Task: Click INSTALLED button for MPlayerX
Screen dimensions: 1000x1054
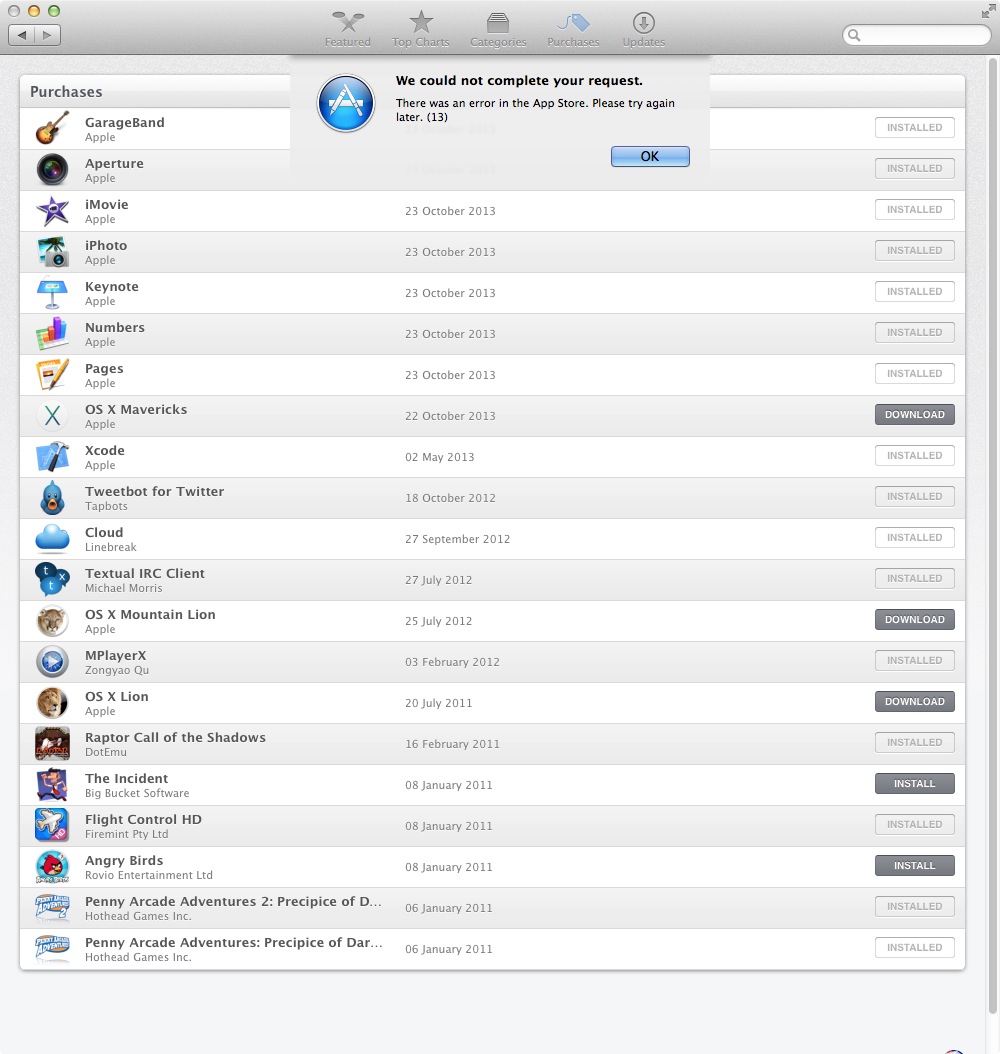Action: pyautogui.click(x=915, y=661)
